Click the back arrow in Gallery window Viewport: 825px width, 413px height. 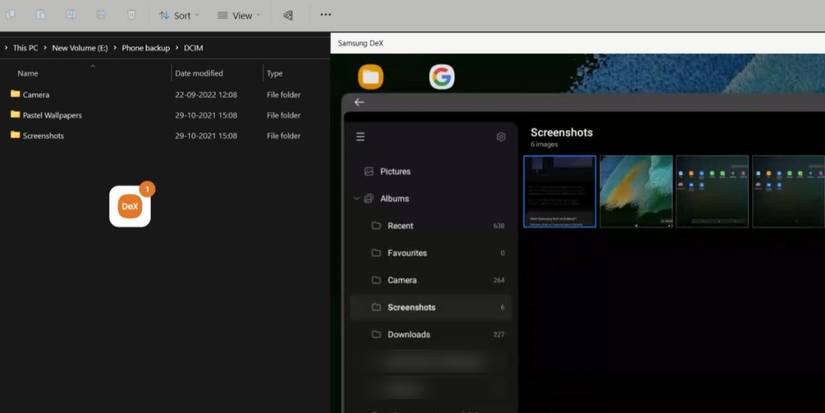tap(359, 102)
